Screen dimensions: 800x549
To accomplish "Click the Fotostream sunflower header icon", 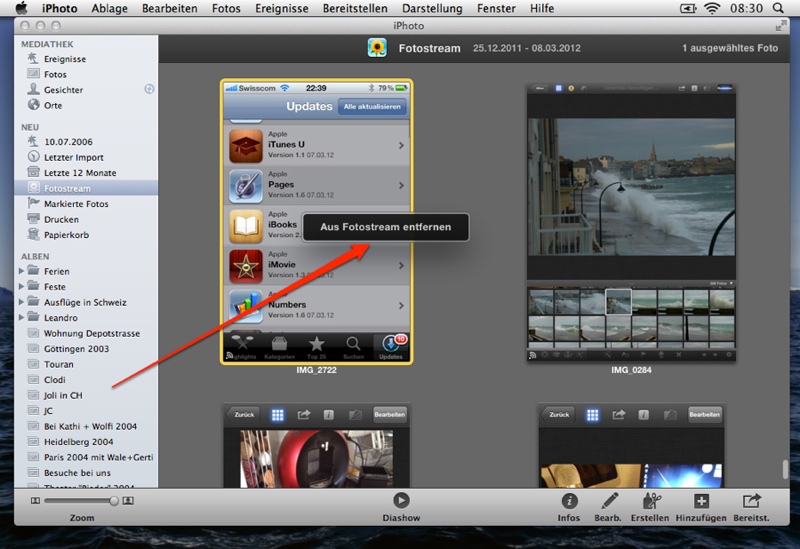I will pos(377,48).
